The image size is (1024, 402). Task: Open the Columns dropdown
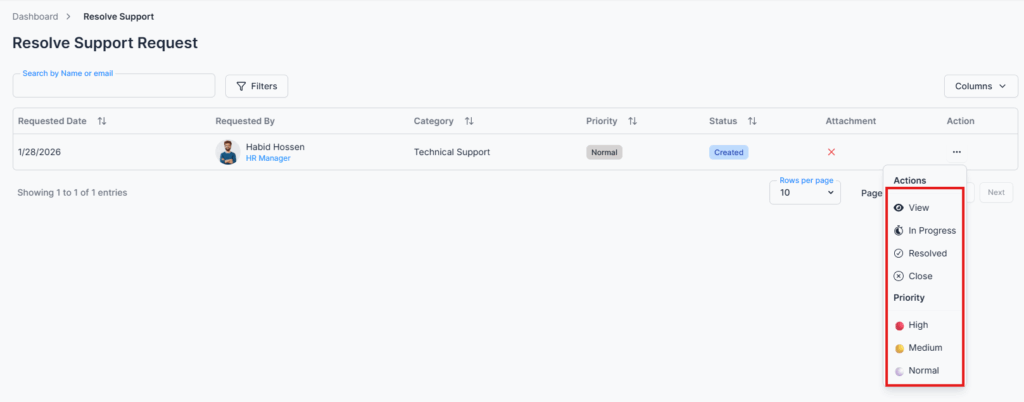point(980,86)
